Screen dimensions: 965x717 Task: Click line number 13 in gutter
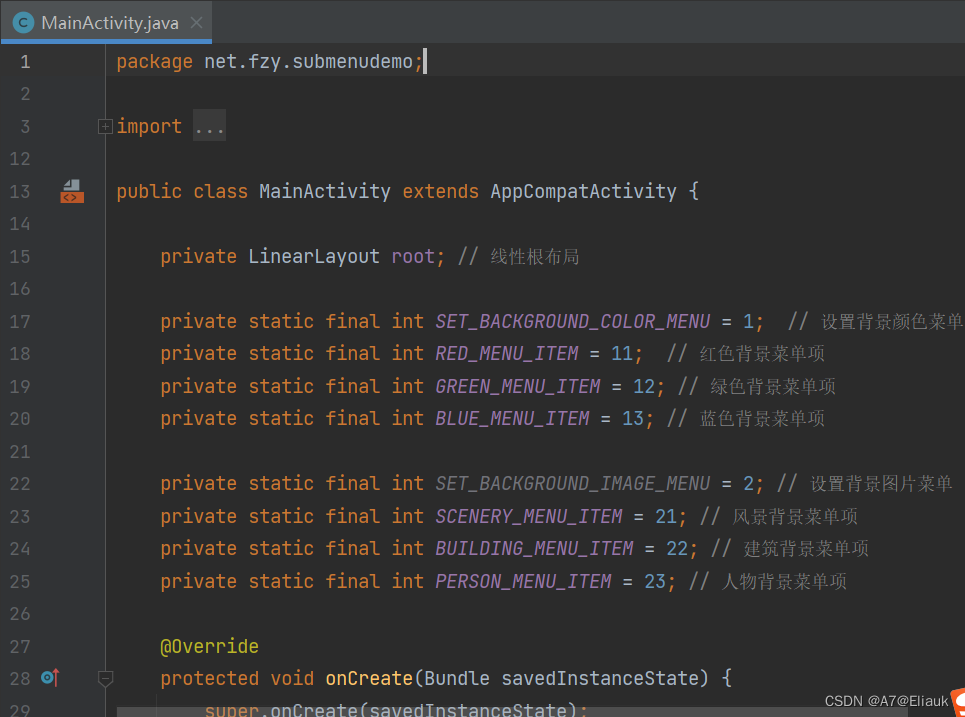click(x=20, y=191)
